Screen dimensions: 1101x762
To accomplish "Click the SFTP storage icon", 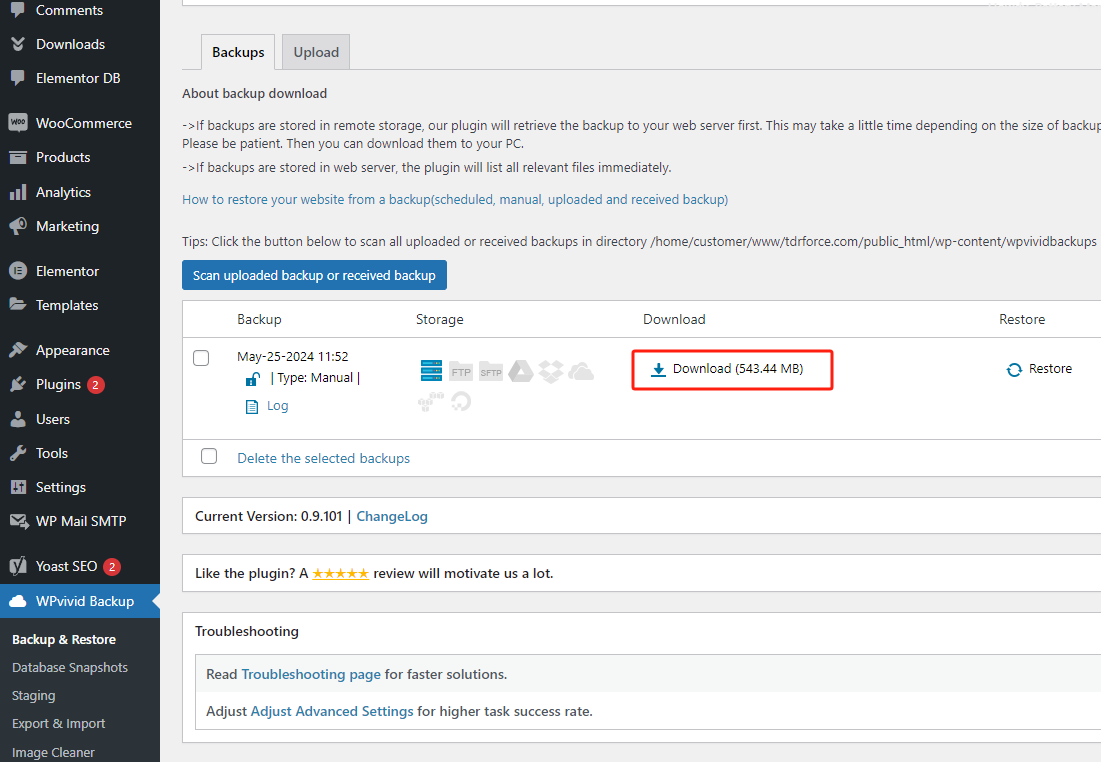I will click(490, 372).
